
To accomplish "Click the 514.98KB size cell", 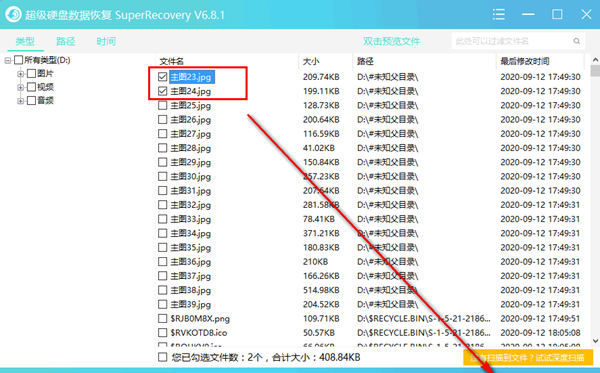I will (321, 290).
